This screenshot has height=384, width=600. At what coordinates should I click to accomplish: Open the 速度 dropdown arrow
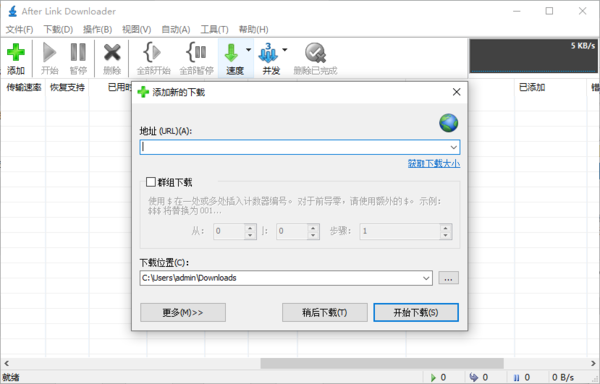pos(248,50)
